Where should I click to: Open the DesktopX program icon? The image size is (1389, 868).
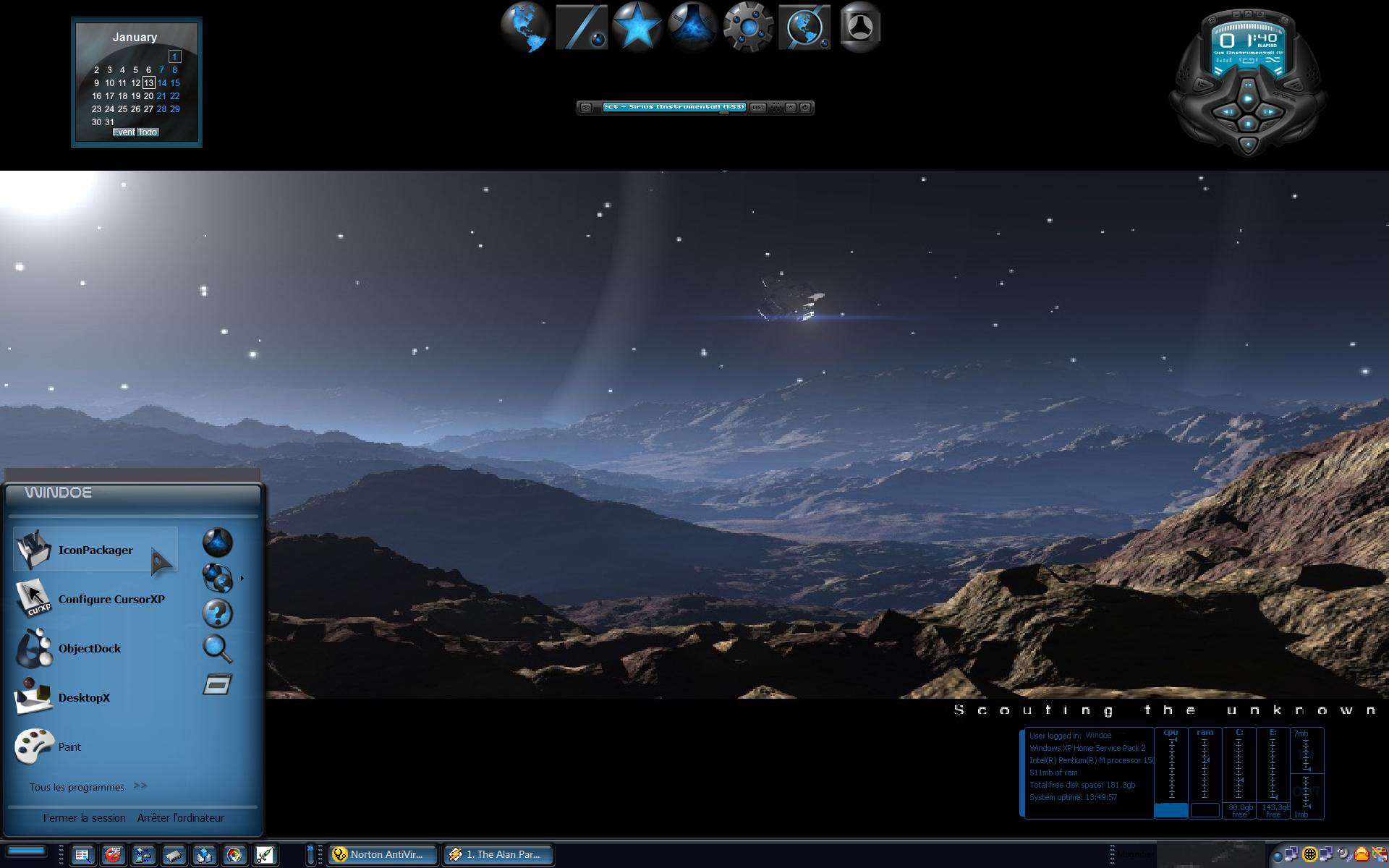pyautogui.click(x=34, y=697)
